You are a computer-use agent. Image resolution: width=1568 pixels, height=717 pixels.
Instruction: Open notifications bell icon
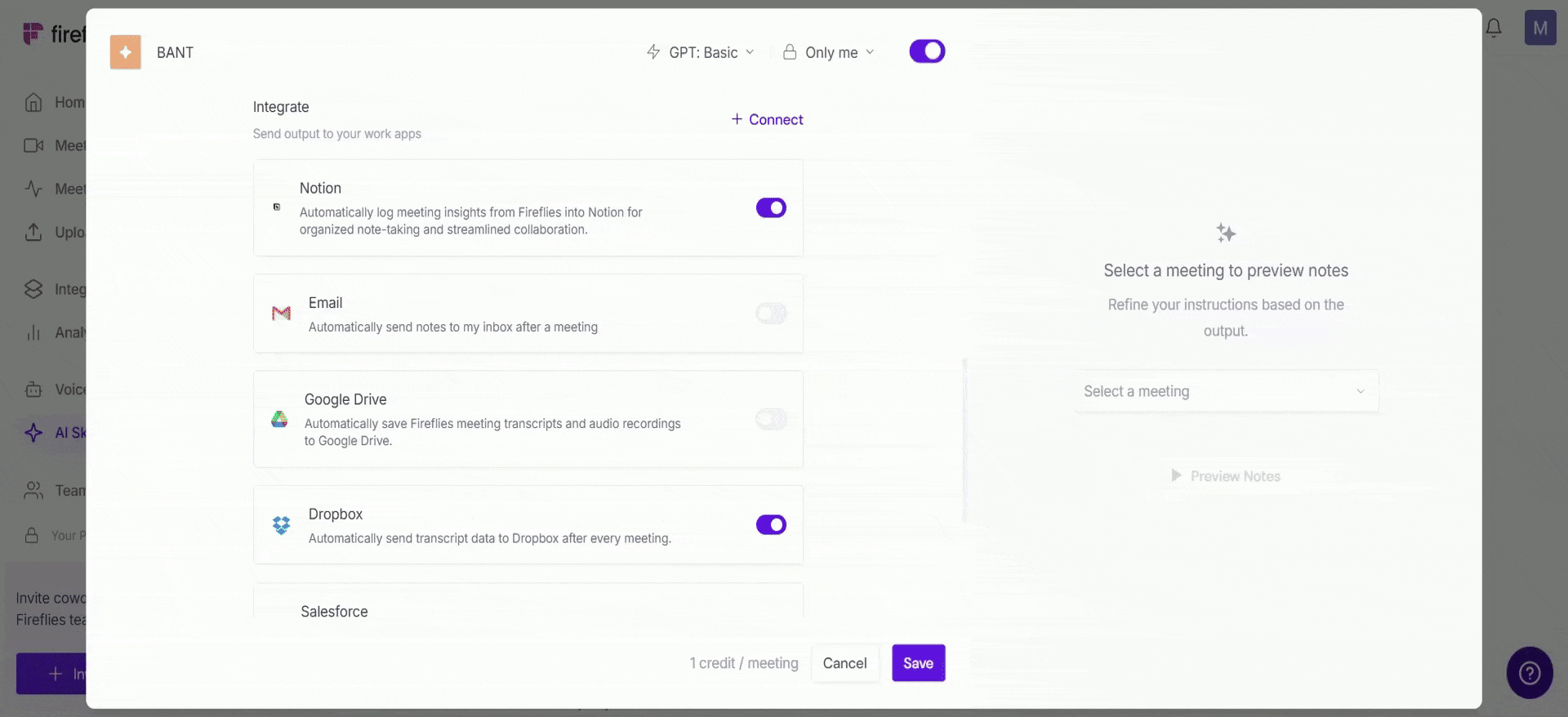tap(1494, 28)
